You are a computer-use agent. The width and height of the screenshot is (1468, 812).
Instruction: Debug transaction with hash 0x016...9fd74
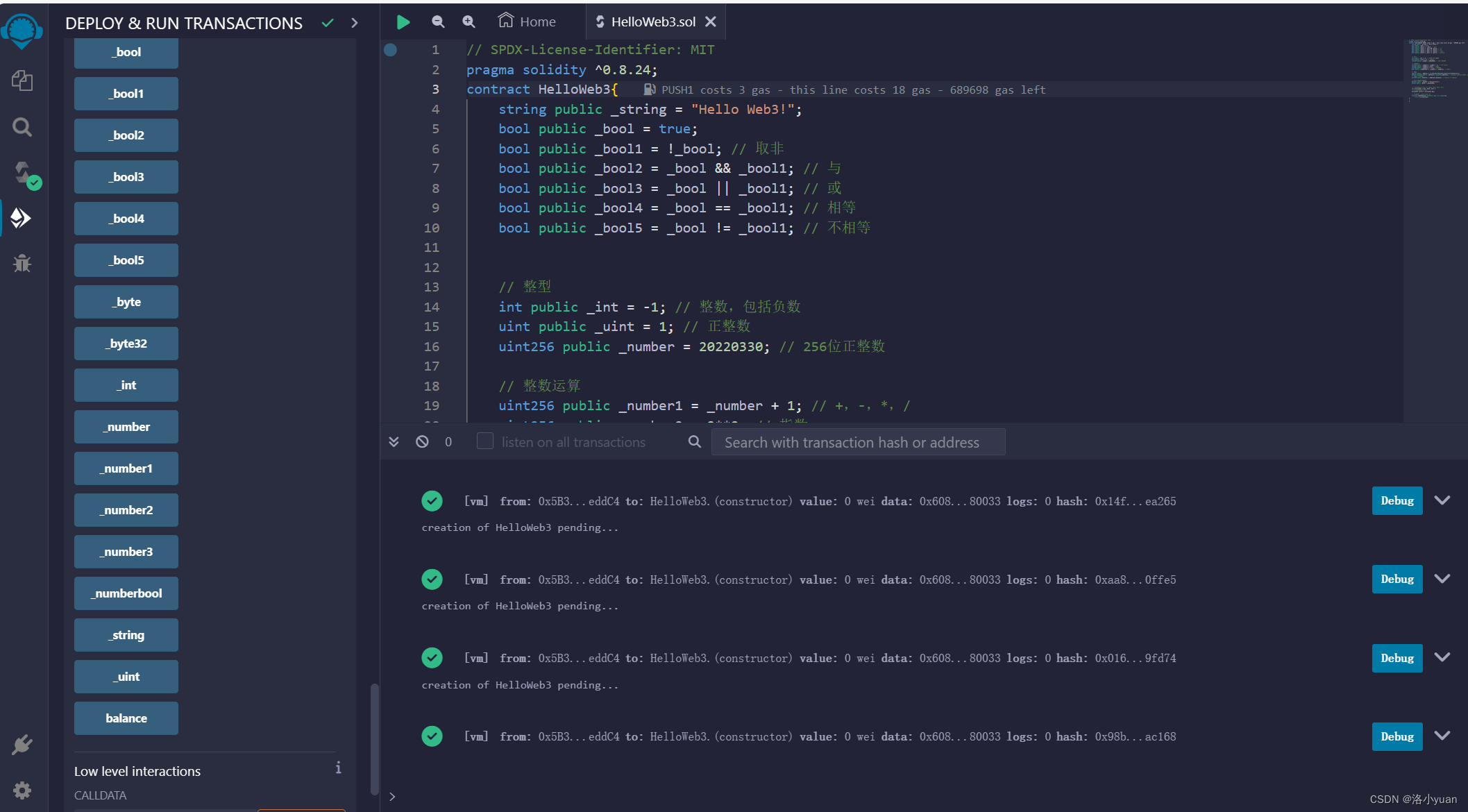[1397, 658]
